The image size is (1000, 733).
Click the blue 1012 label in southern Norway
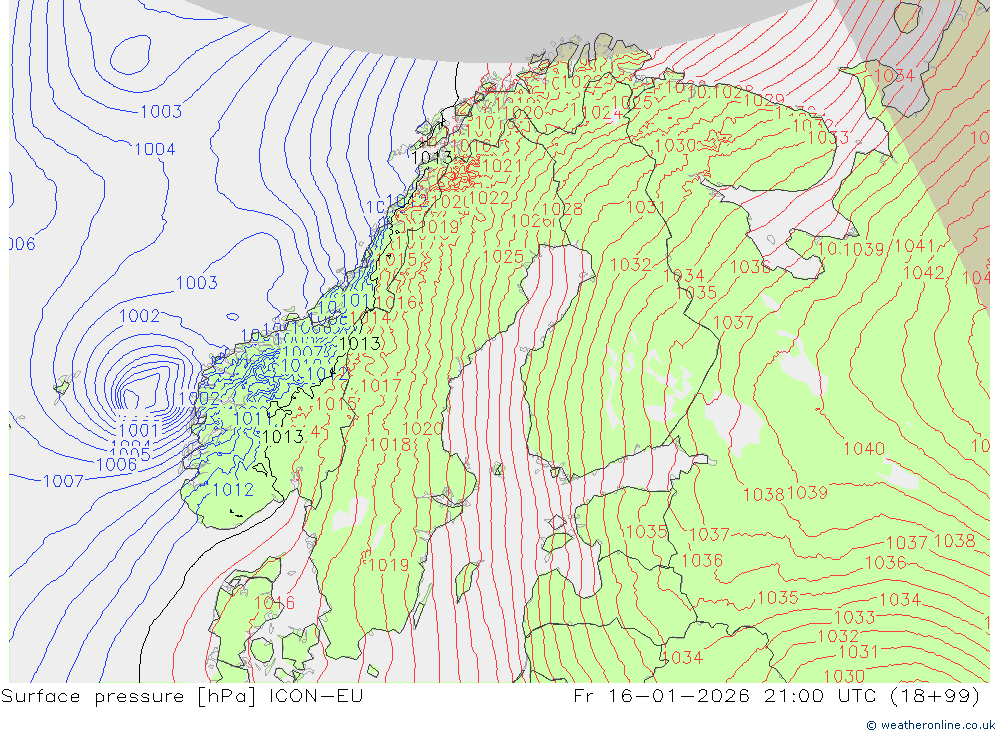233,489
